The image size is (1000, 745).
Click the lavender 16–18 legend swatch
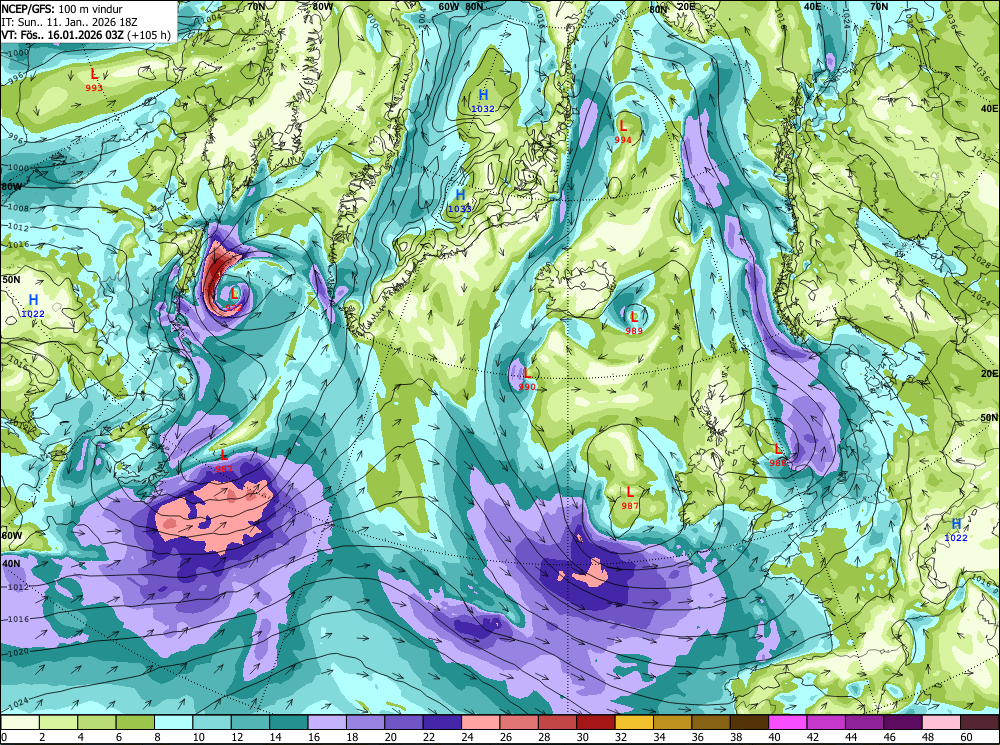tap(327, 722)
